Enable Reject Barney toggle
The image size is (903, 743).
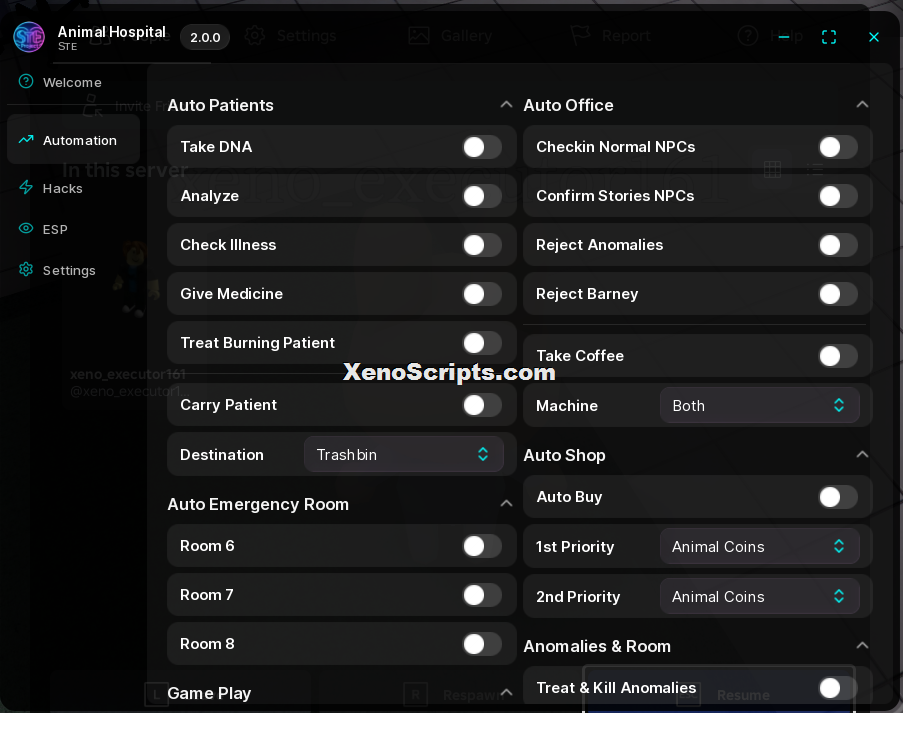[x=838, y=294]
